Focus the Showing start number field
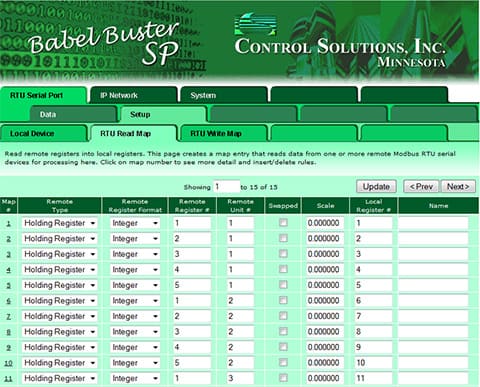 pos(227,187)
